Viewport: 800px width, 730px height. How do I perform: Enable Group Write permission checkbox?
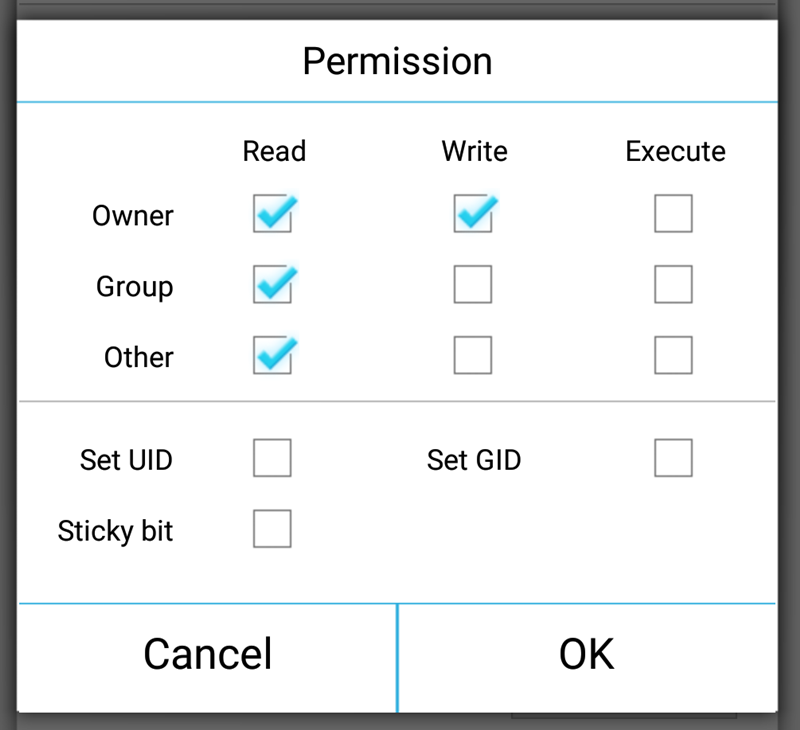pyautogui.click(x=473, y=285)
